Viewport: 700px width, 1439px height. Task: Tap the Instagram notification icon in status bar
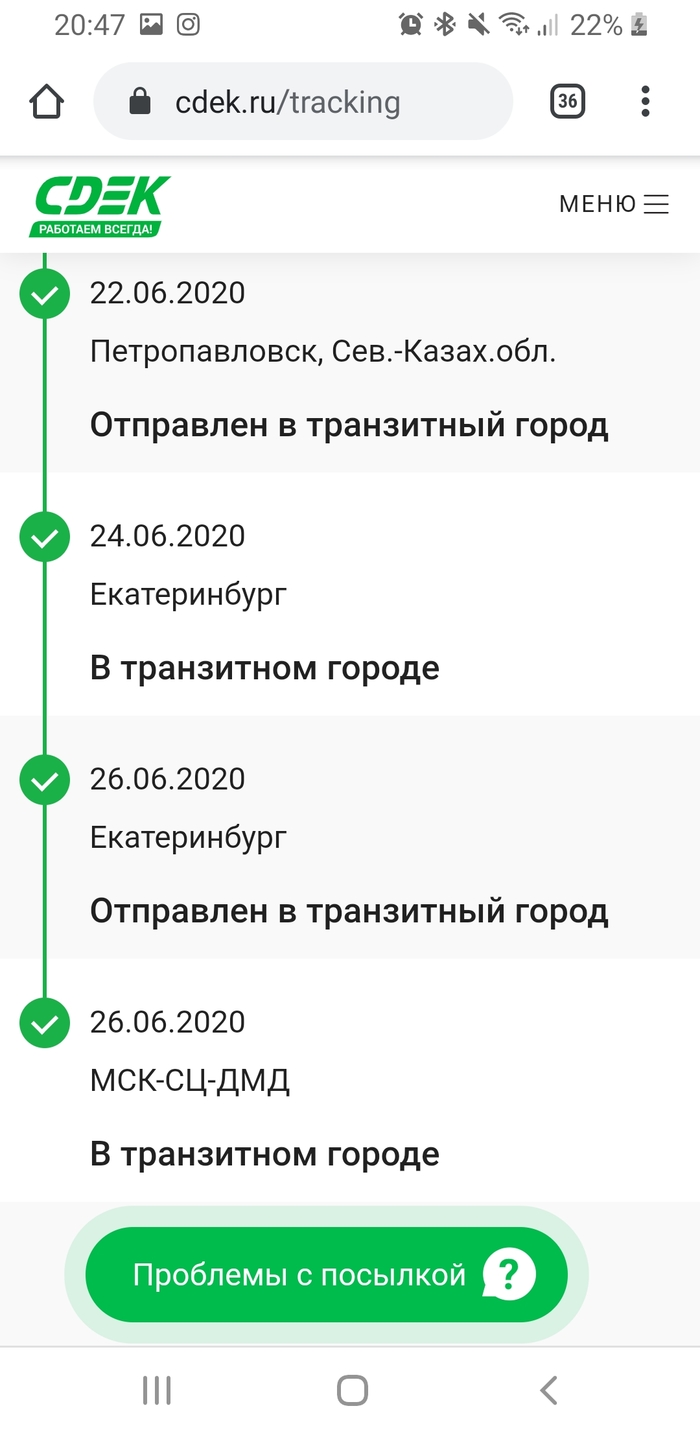pos(188,25)
